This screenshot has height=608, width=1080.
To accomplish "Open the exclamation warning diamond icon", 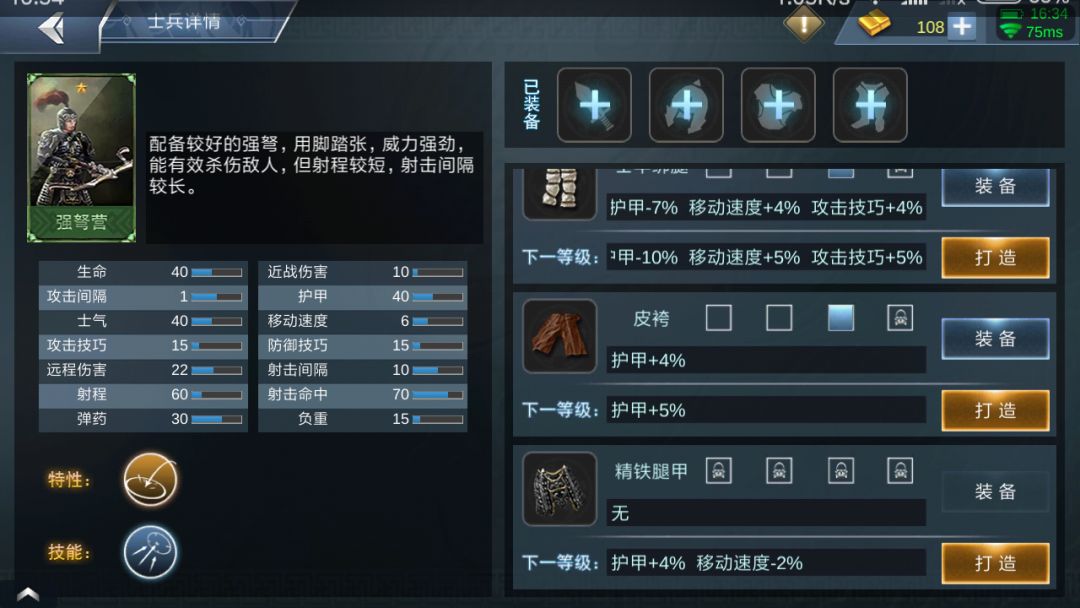I will click(803, 24).
